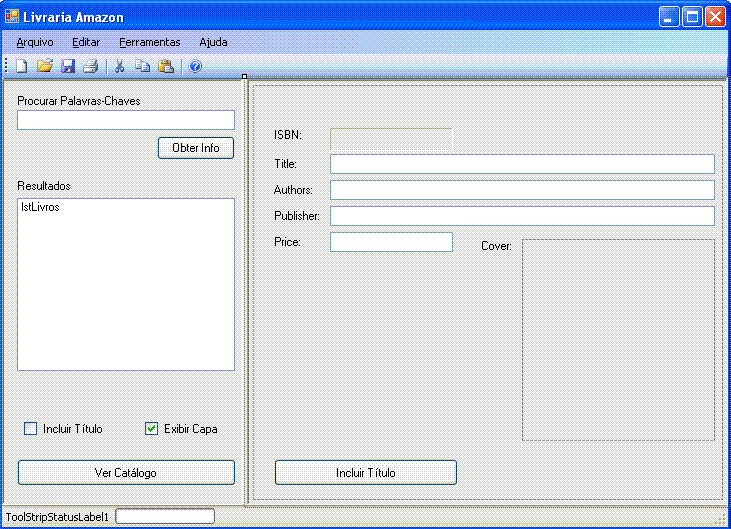
Task: Open help via the question mark icon
Action: 195,66
